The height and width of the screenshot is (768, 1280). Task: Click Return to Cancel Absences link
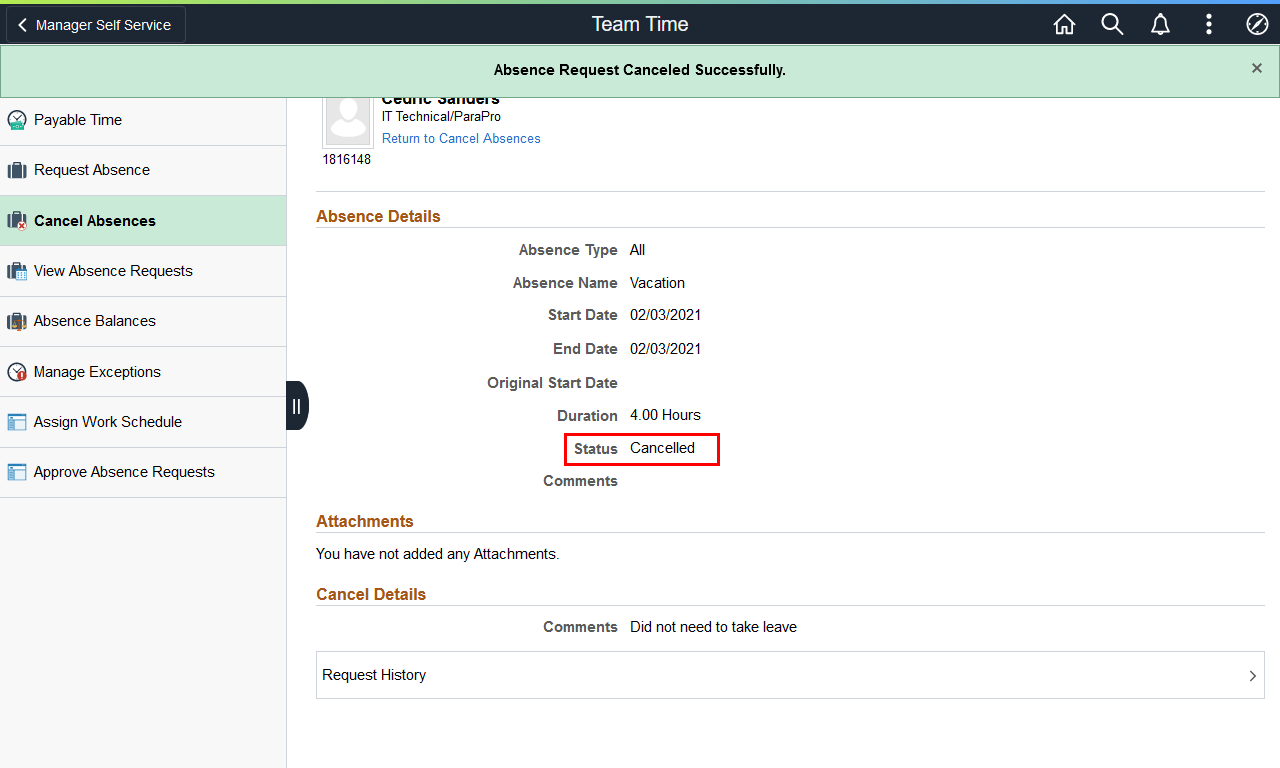coord(461,139)
